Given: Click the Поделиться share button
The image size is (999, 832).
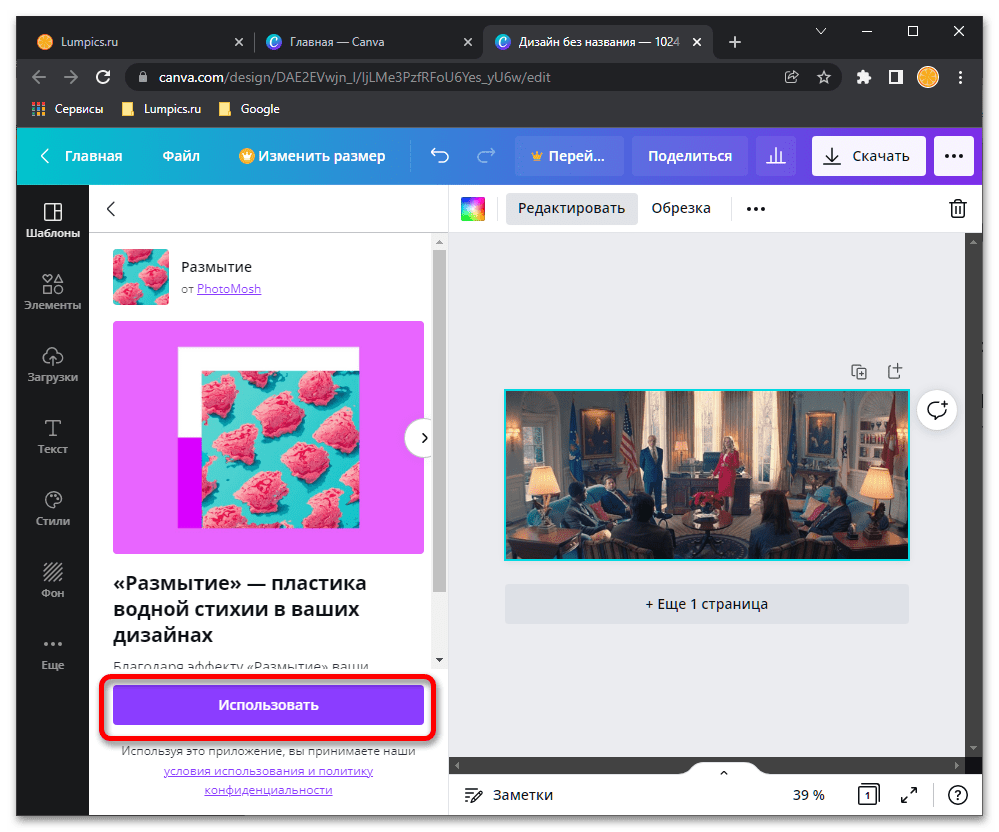Looking at the screenshot, I should 690,156.
